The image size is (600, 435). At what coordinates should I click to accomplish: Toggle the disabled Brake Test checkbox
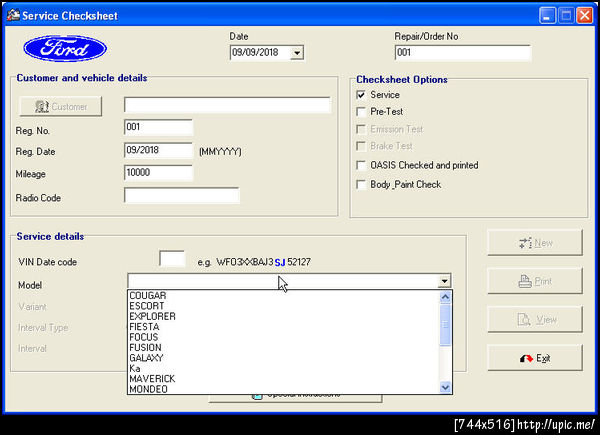pos(361,146)
